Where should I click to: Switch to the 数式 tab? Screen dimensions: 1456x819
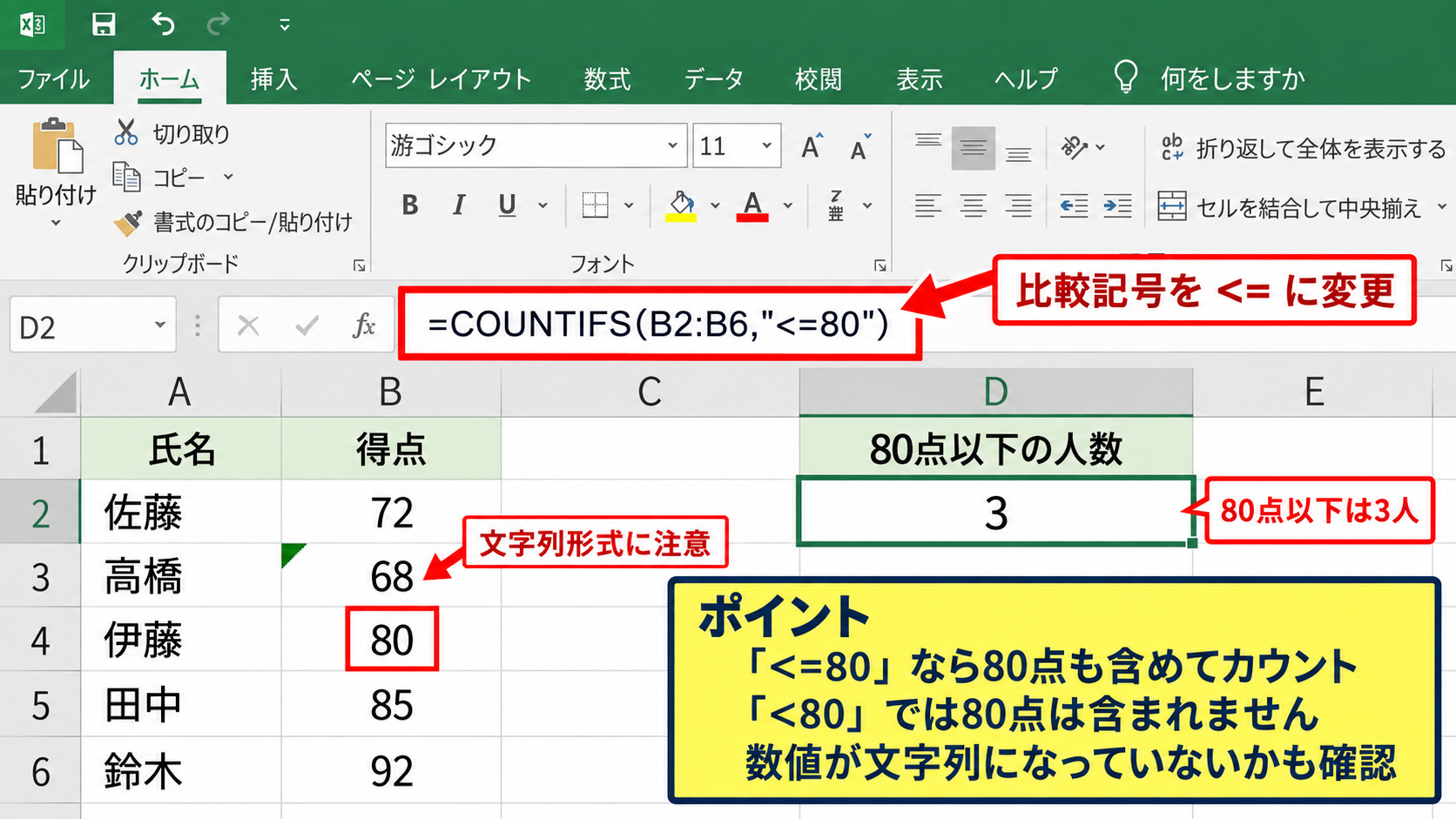[607, 79]
